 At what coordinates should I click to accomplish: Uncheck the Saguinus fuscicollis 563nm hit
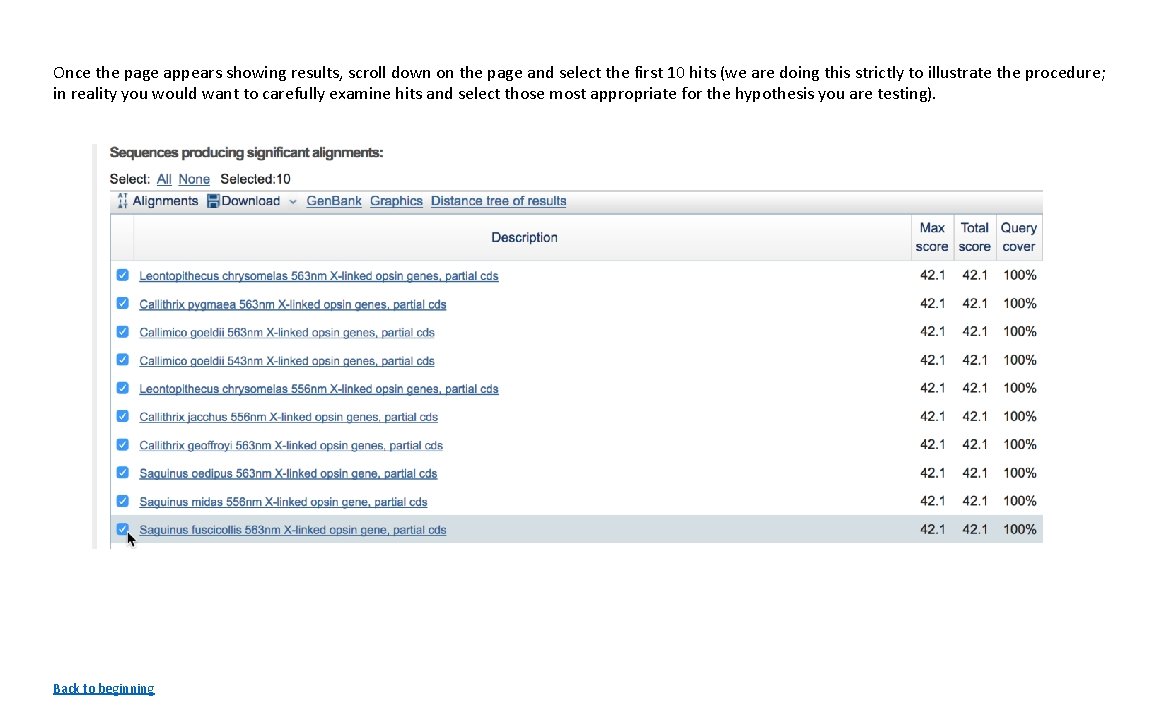122,529
